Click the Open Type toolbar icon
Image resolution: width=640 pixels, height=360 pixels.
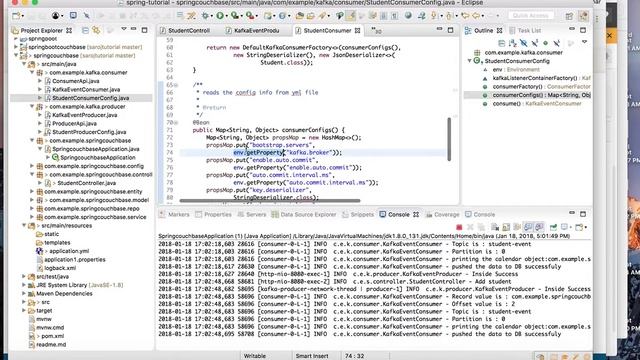300,16
